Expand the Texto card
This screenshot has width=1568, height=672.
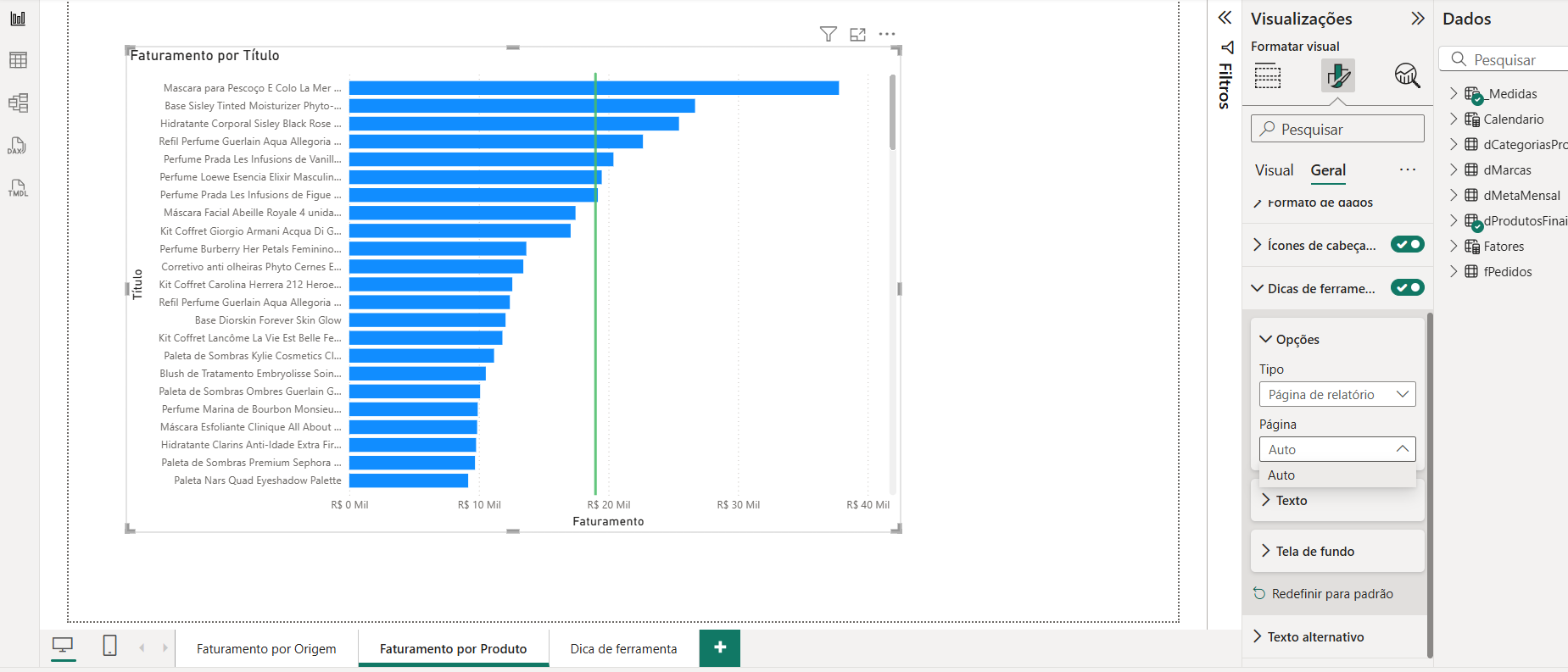[x=1266, y=500]
